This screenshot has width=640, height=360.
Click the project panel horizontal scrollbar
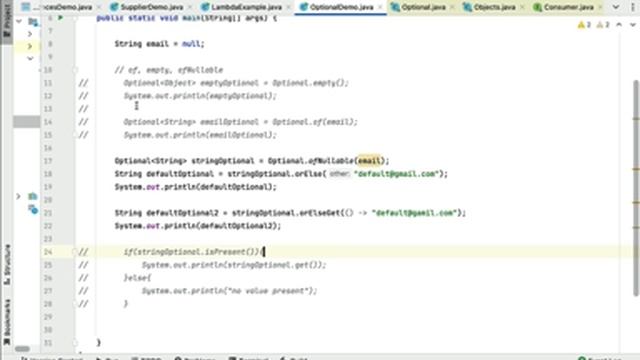coord(22,349)
